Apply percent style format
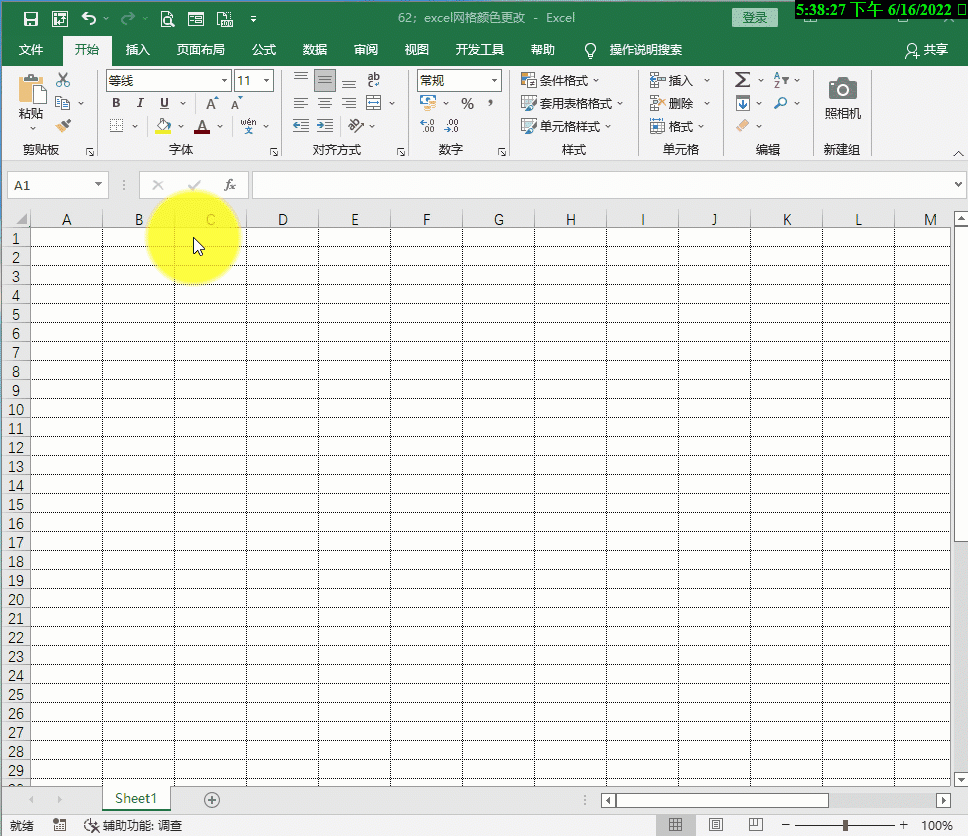 [x=467, y=103]
